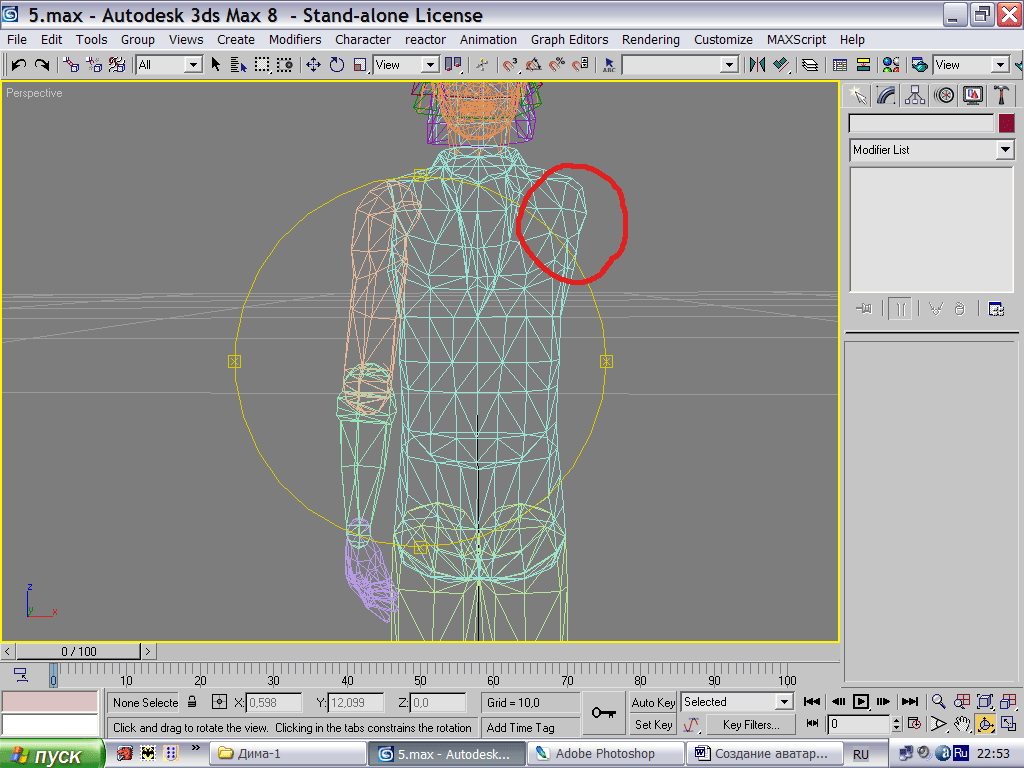Open the Time Configuration dialog

914,724
